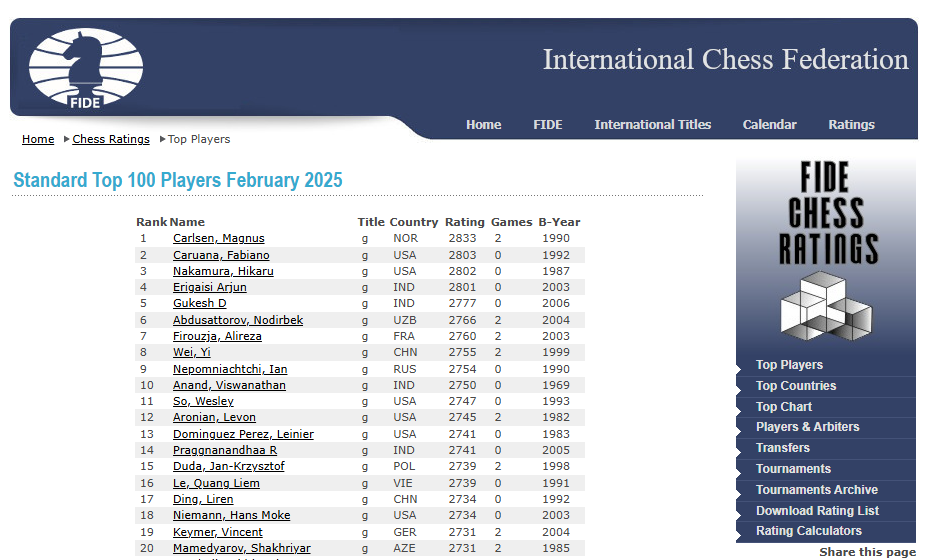The height and width of the screenshot is (560, 927).
Task: Open Mamedyarov, Shakhriyar player profile
Action: 241,549
